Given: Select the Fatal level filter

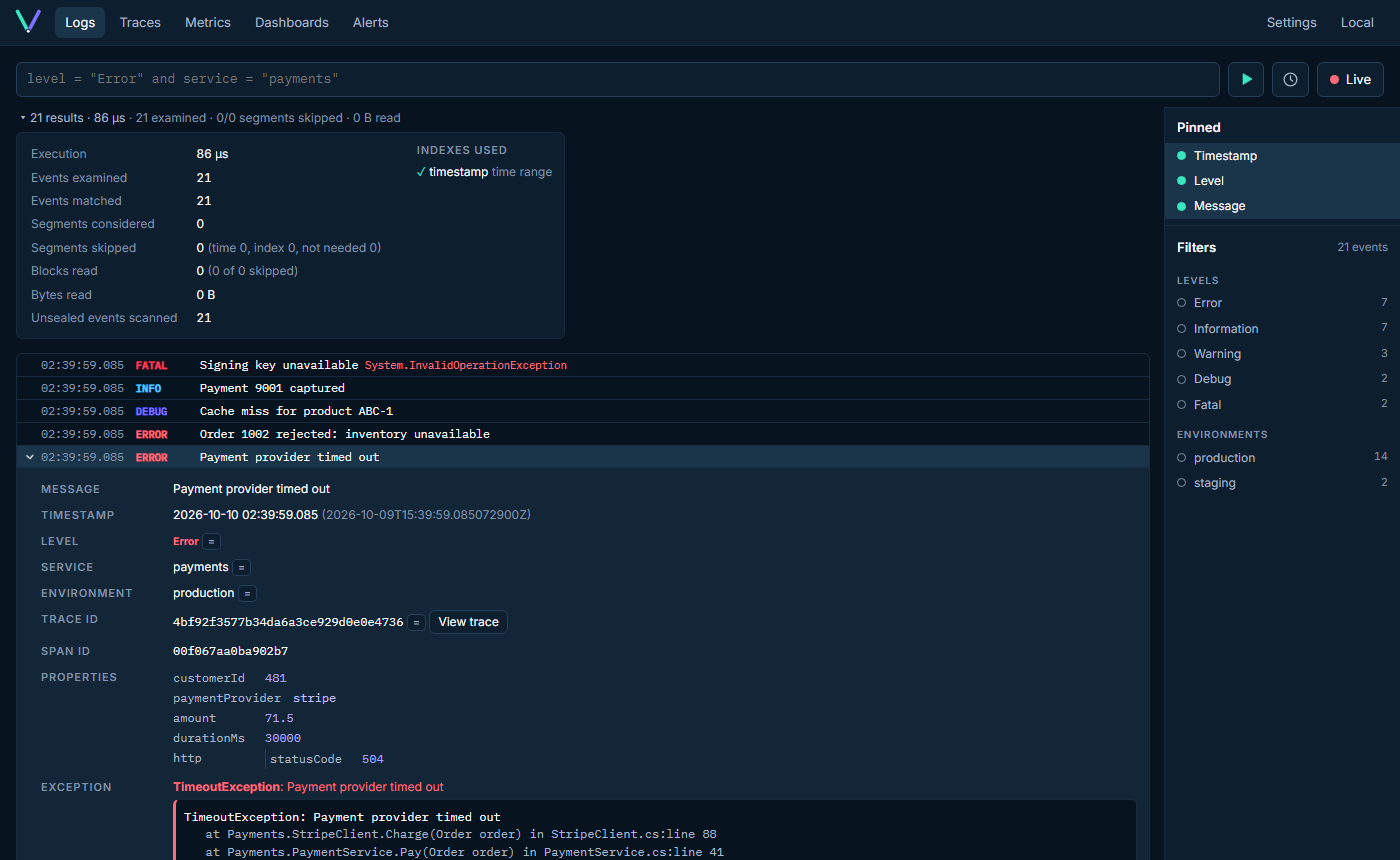Looking at the screenshot, I should click(x=1282, y=405).
